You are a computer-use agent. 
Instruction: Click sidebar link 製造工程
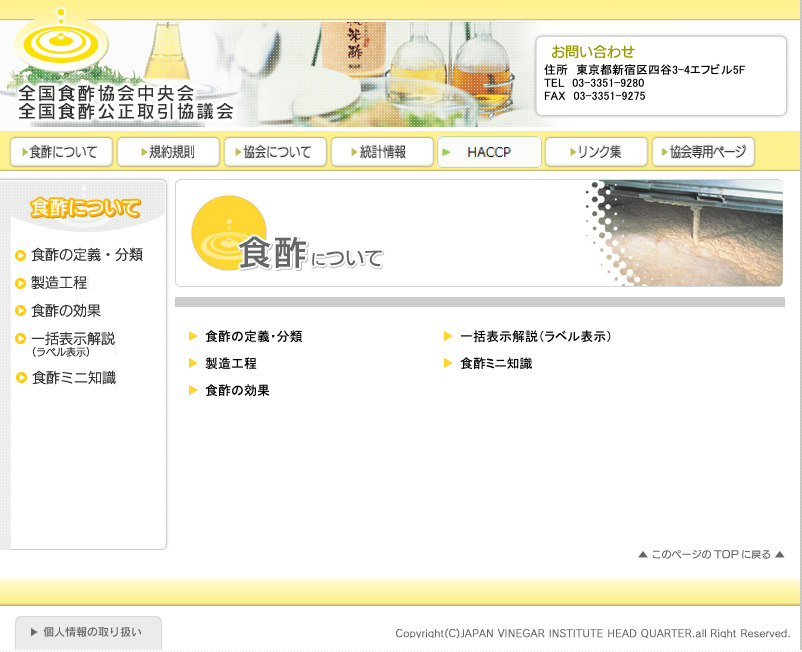[59, 283]
